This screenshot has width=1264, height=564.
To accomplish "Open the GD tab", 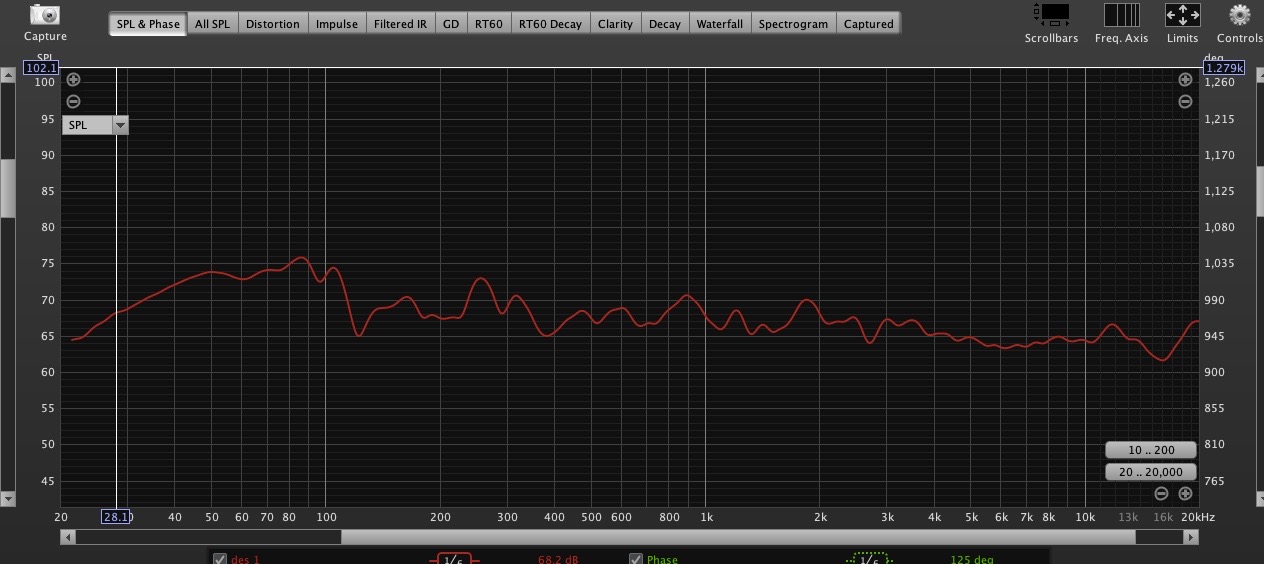I will click(x=451, y=23).
